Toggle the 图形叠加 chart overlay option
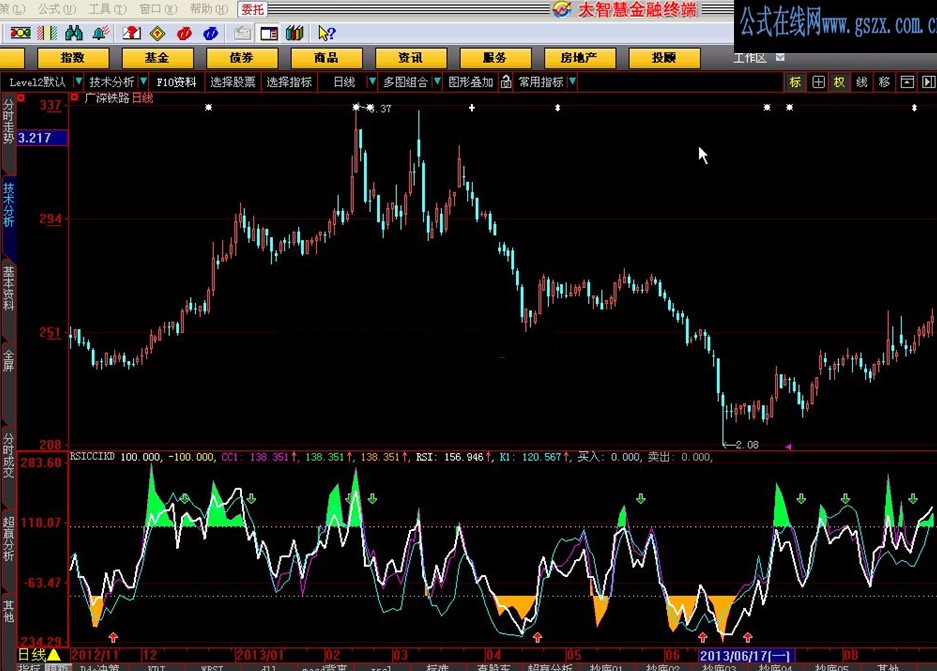This screenshot has width=937, height=671. 468,81
